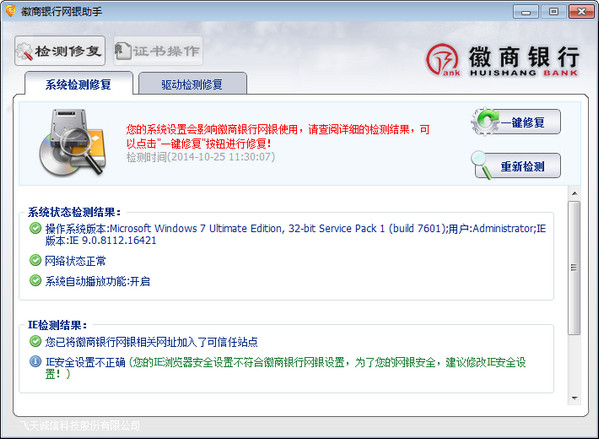Click the vertical scrollbar thumb
Screen dimensions: 599x439
[x=574, y=268]
